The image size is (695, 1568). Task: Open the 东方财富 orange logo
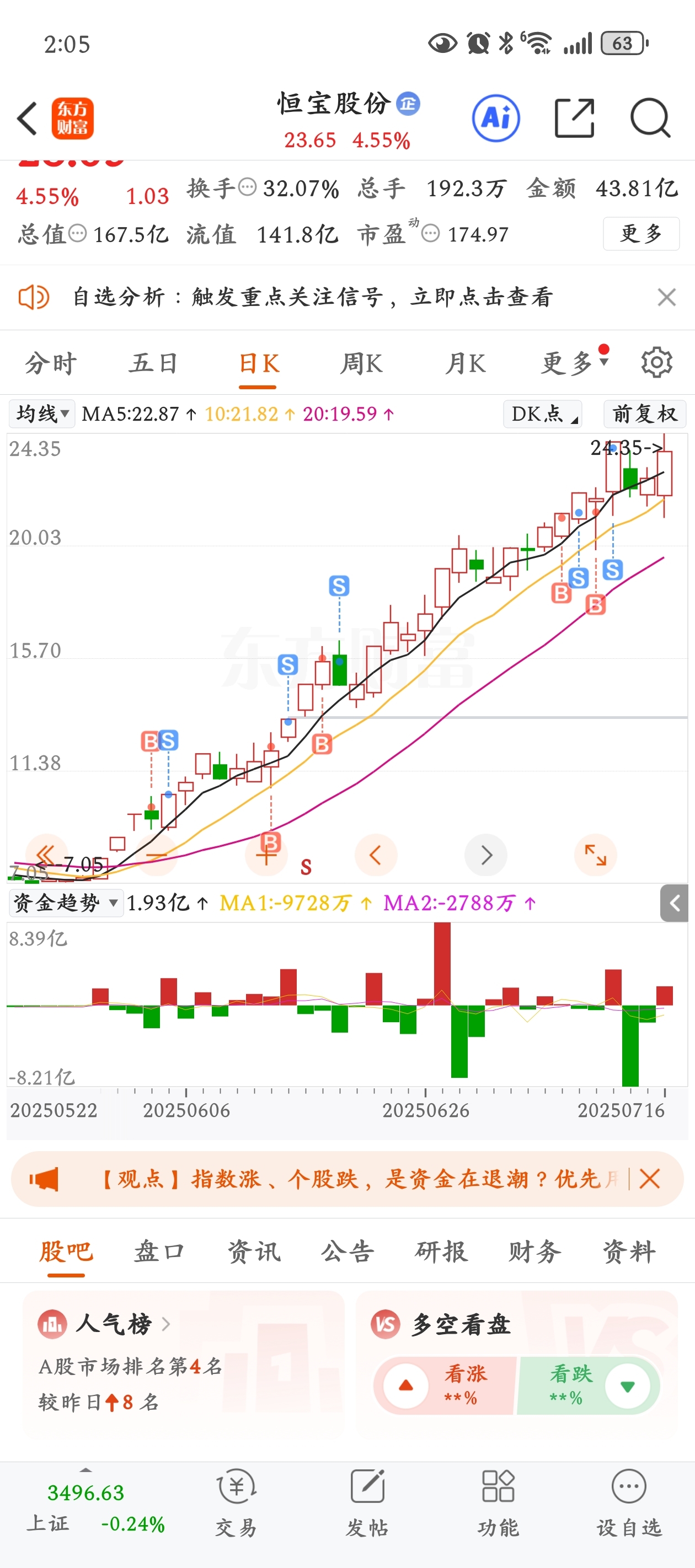(72, 118)
